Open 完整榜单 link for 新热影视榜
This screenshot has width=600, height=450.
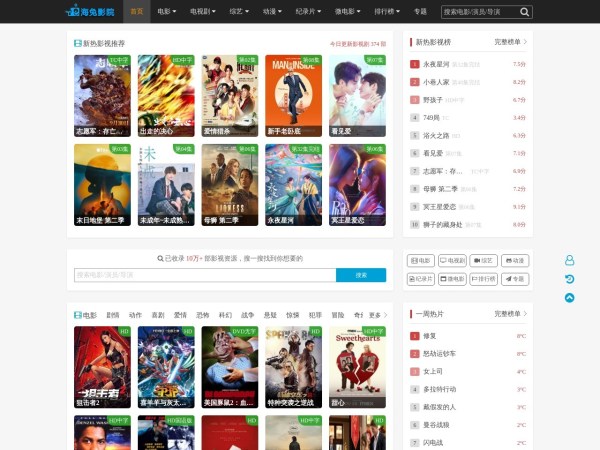(x=510, y=42)
